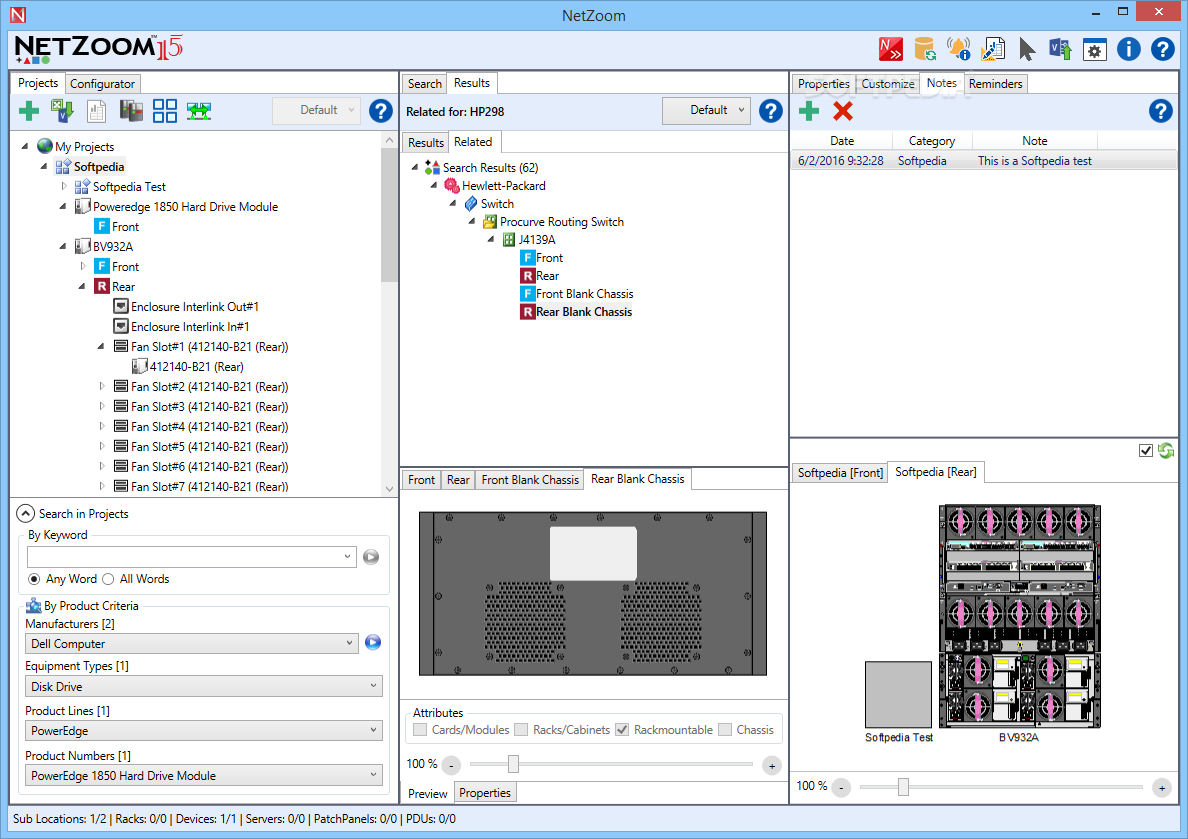Open help for the Notes panel
Viewport: 1188px width, 839px height.
(x=1160, y=111)
